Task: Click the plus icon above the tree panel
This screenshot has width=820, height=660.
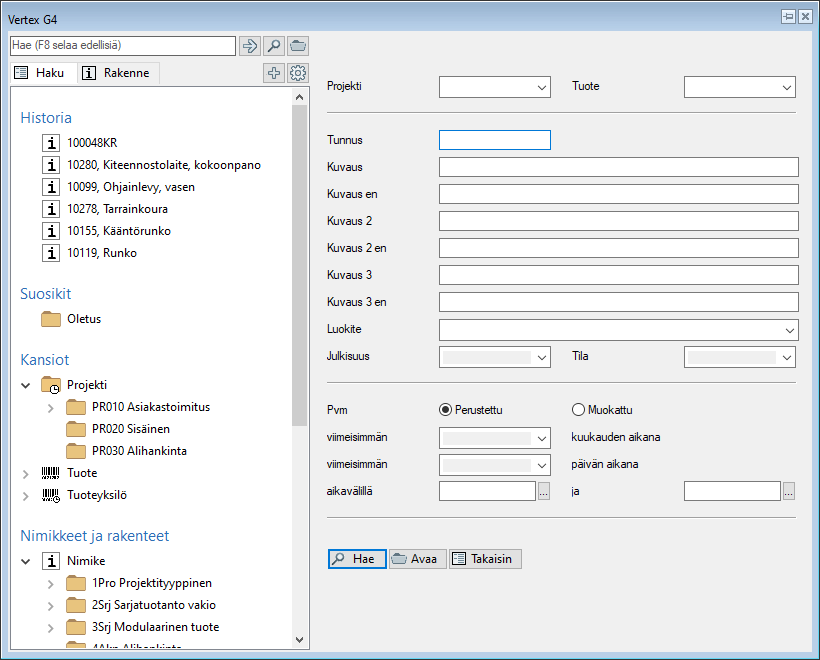Action: click(274, 73)
